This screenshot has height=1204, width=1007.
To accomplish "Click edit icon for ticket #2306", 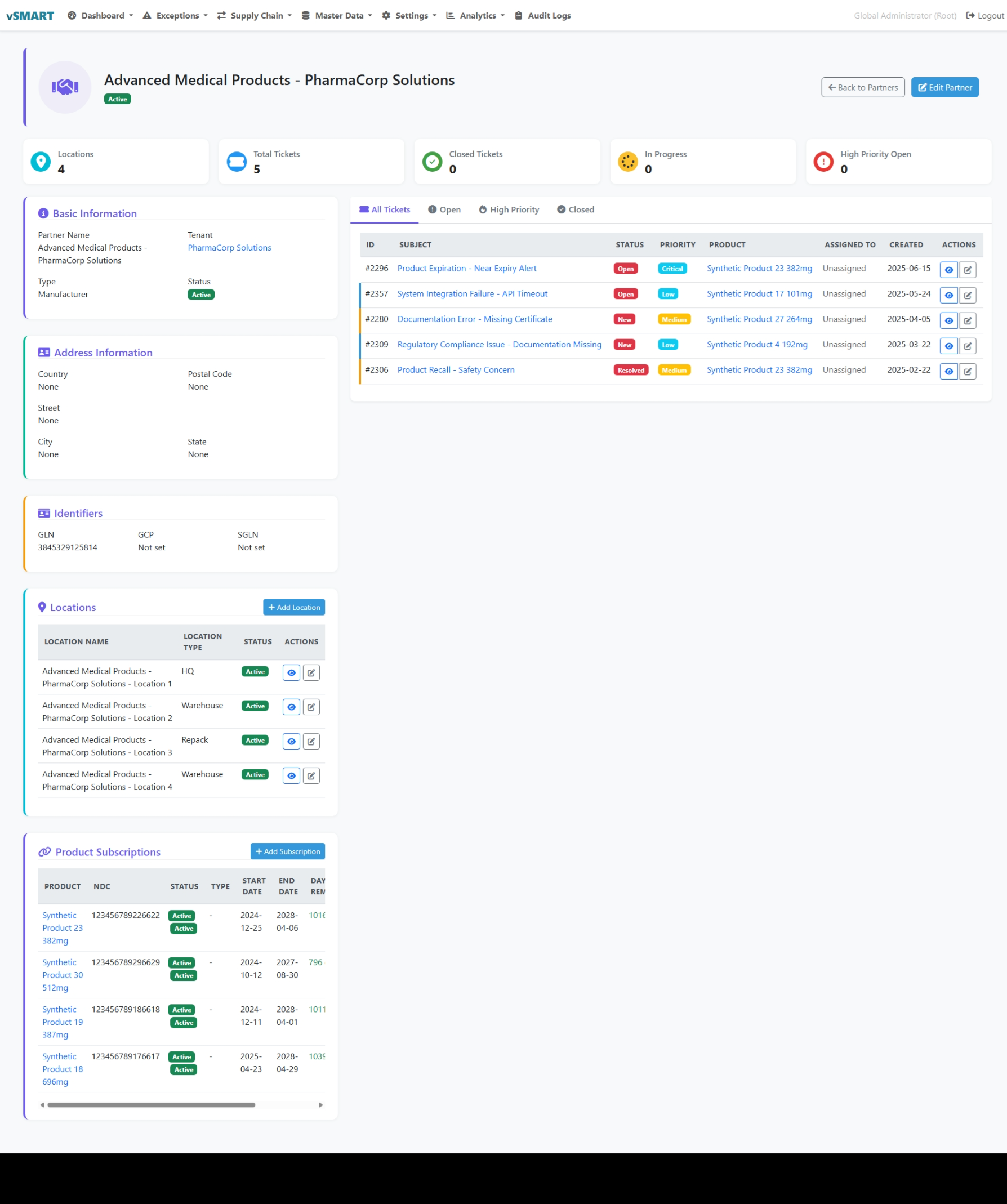I will [x=968, y=372].
